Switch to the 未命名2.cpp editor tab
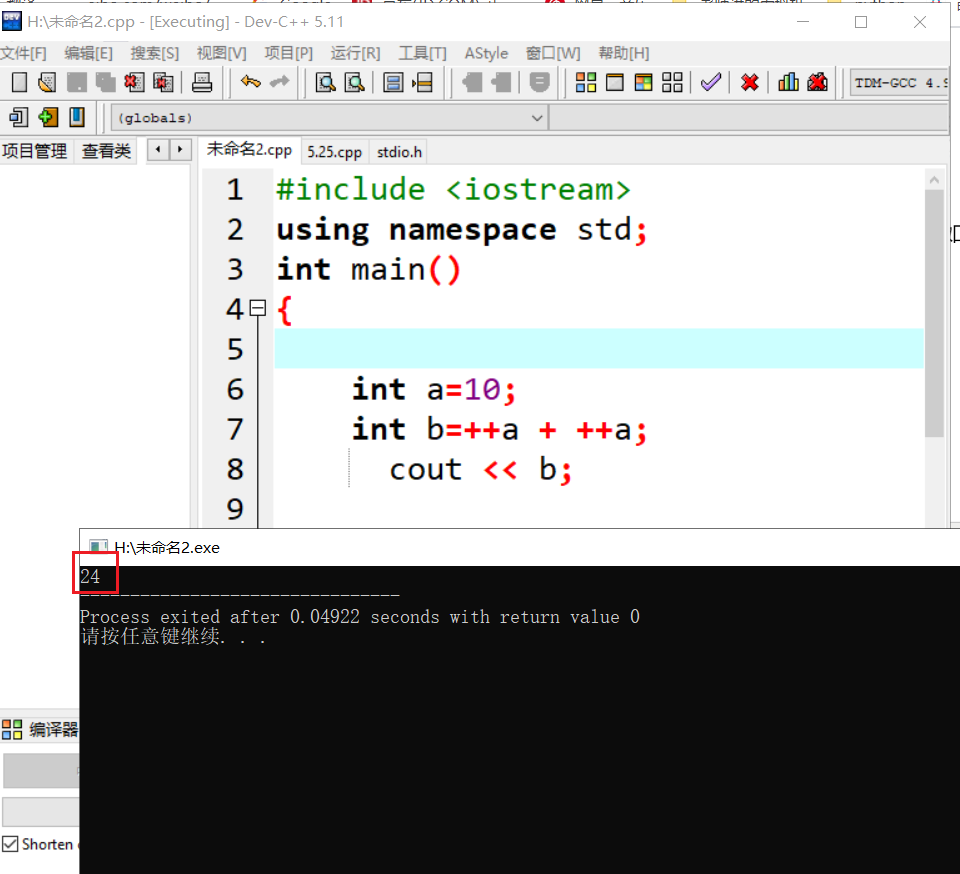 pos(249,149)
